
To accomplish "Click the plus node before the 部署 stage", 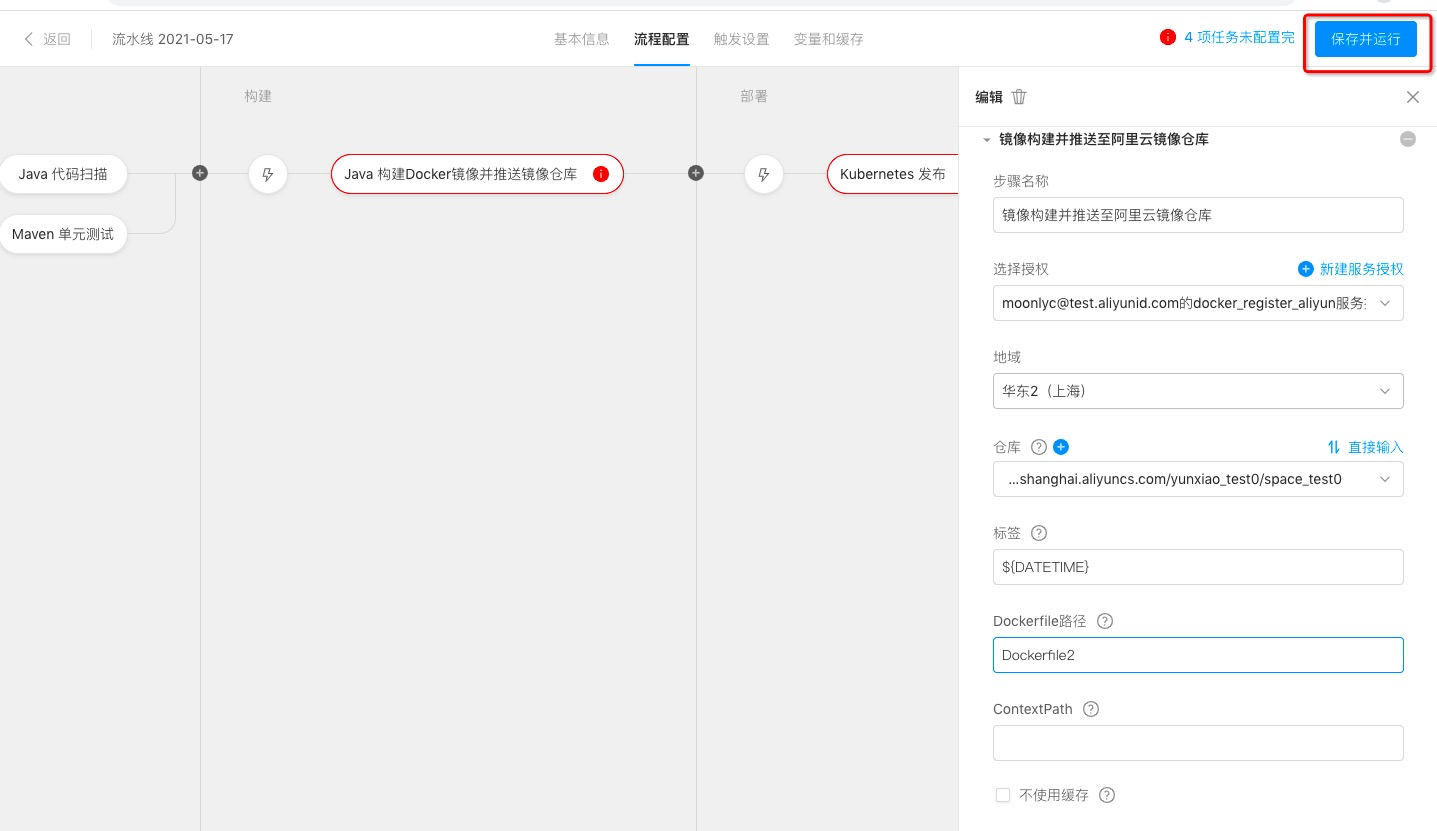I will coord(696,173).
